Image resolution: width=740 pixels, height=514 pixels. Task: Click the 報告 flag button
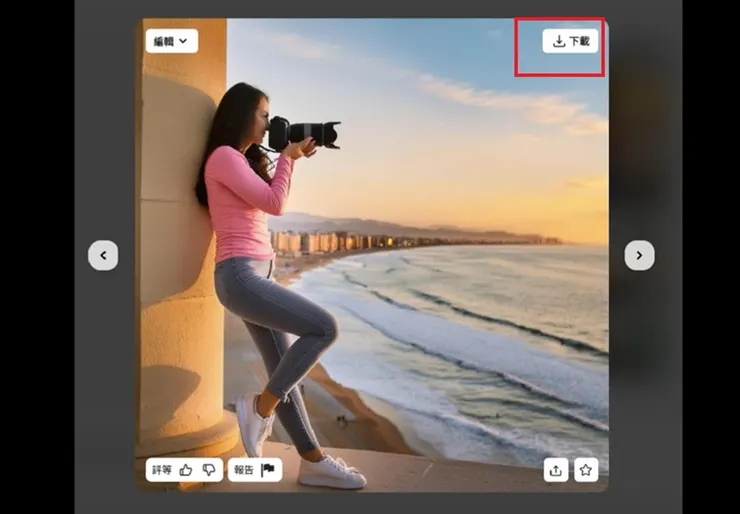[x=255, y=470]
